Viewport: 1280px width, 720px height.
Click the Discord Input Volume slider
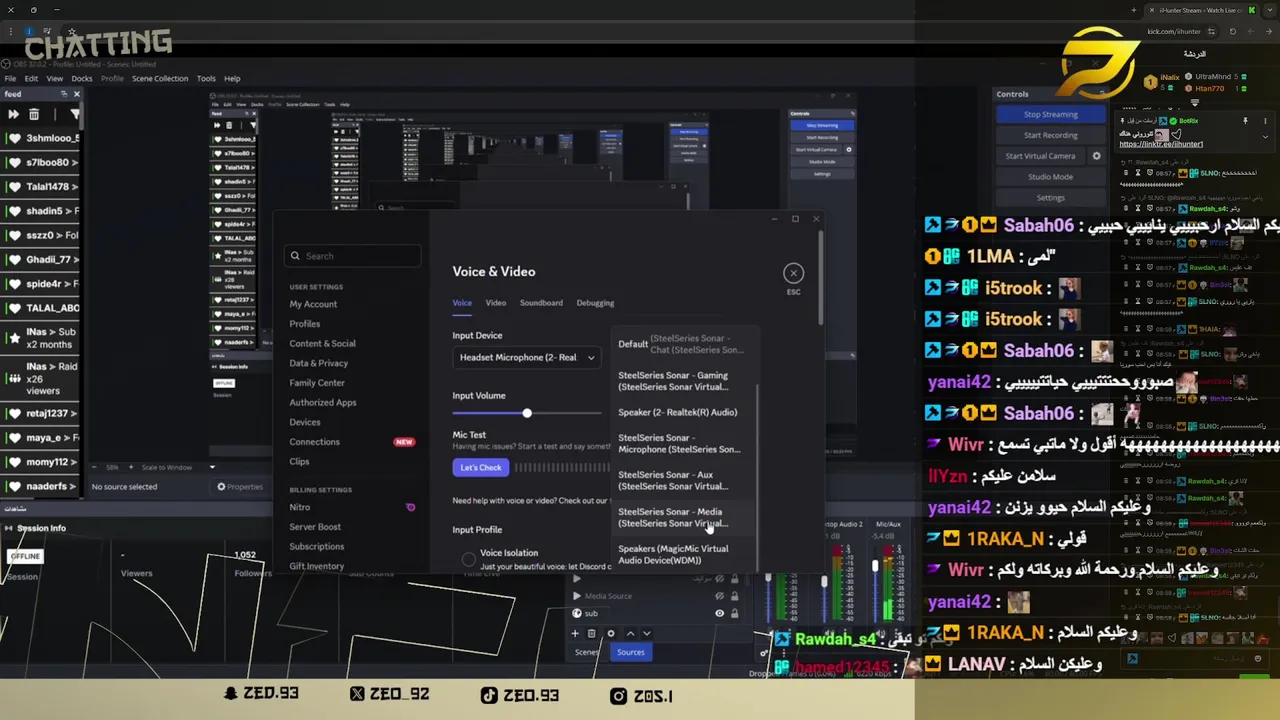[527, 413]
